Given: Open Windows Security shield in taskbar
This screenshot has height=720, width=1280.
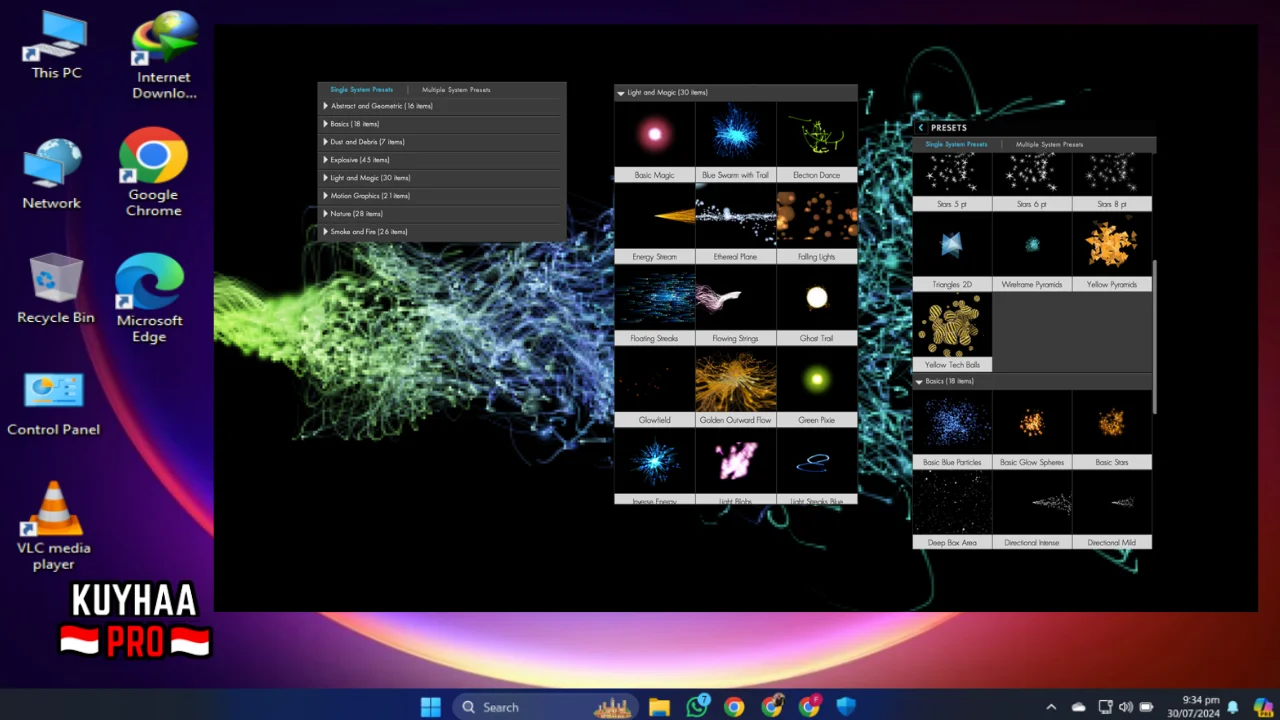Looking at the screenshot, I should tap(846, 707).
